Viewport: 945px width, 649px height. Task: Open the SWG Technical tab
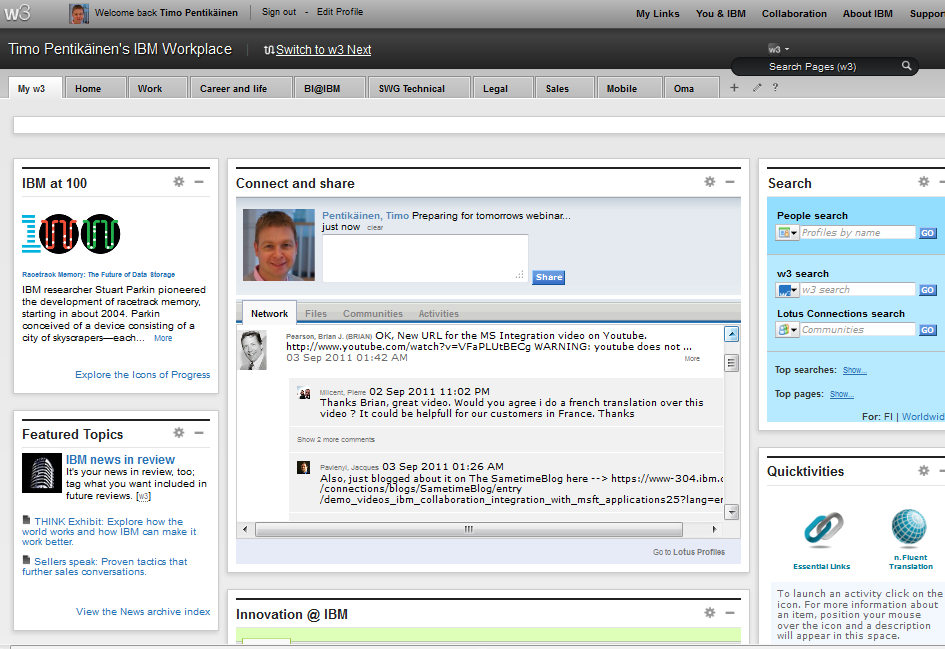pyautogui.click(x=419, y=88)
